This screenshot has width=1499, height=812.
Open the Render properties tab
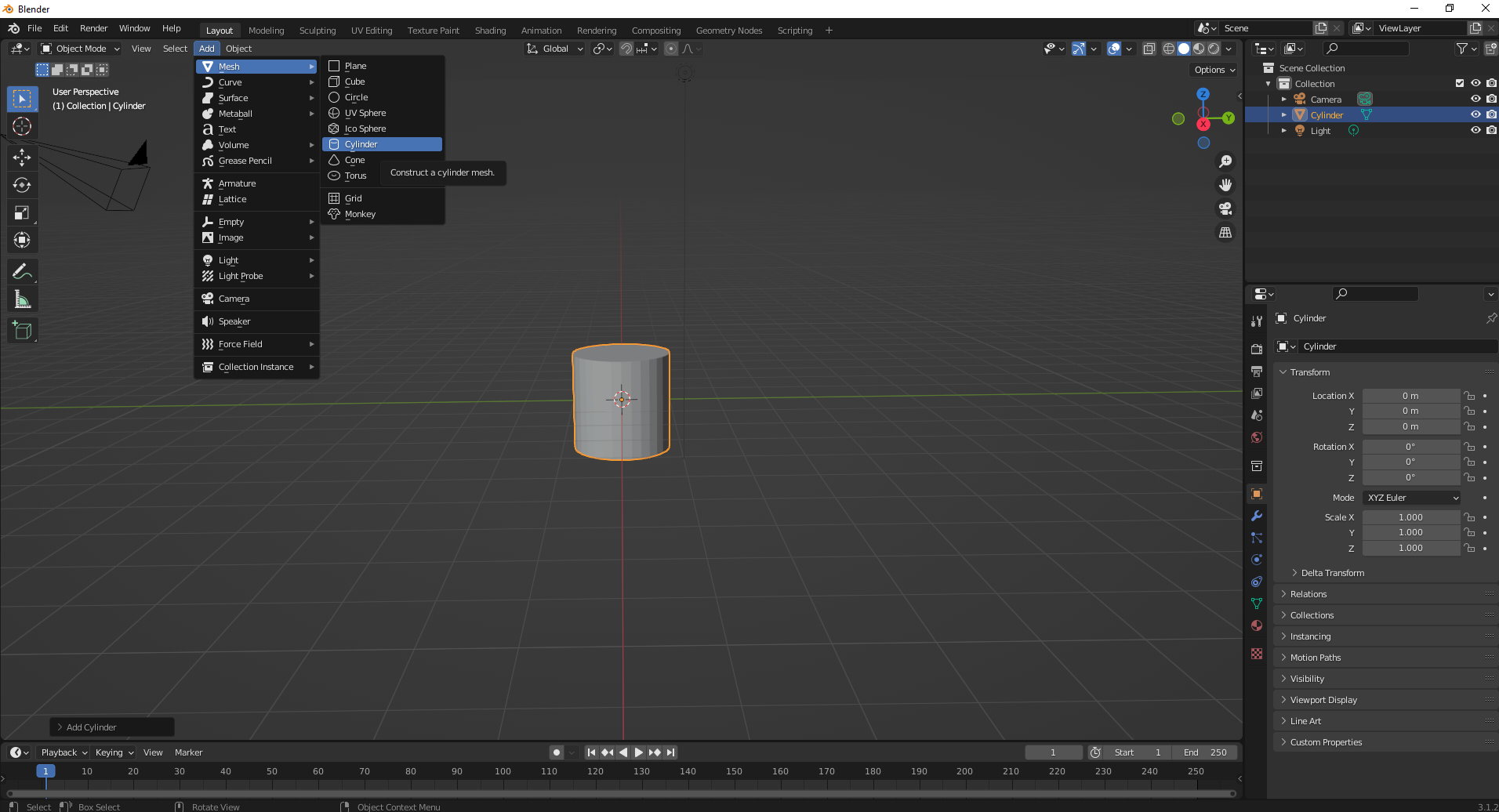[x=1257, y=349]
